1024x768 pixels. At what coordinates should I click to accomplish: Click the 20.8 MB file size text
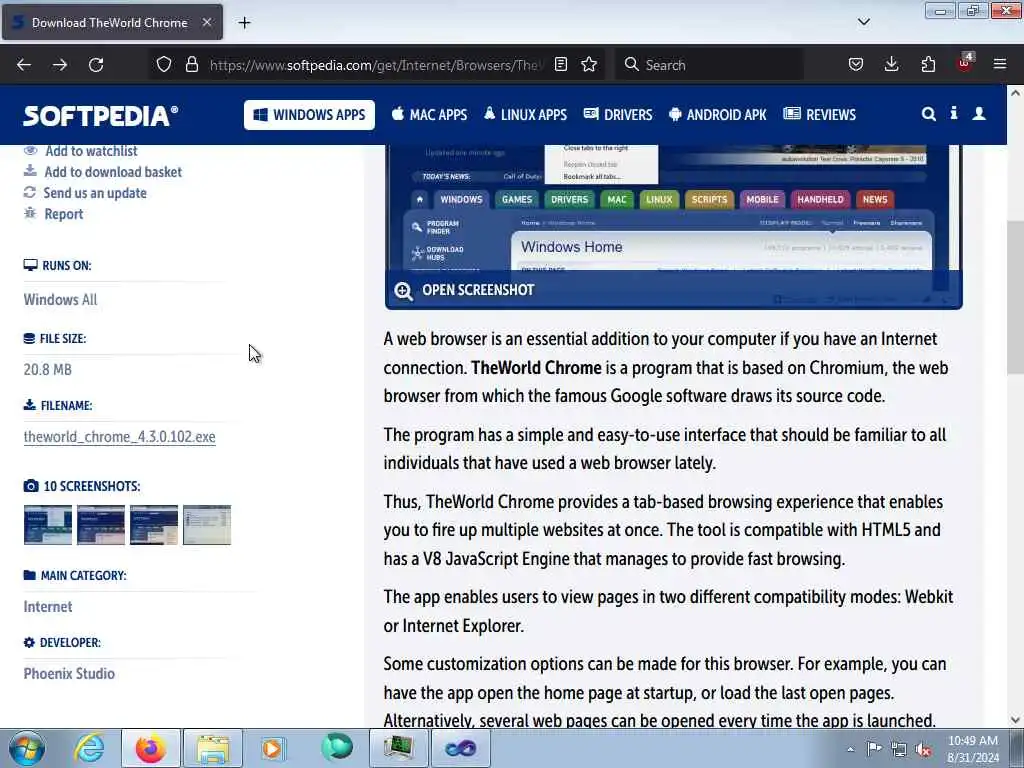[x=48, y=370]
